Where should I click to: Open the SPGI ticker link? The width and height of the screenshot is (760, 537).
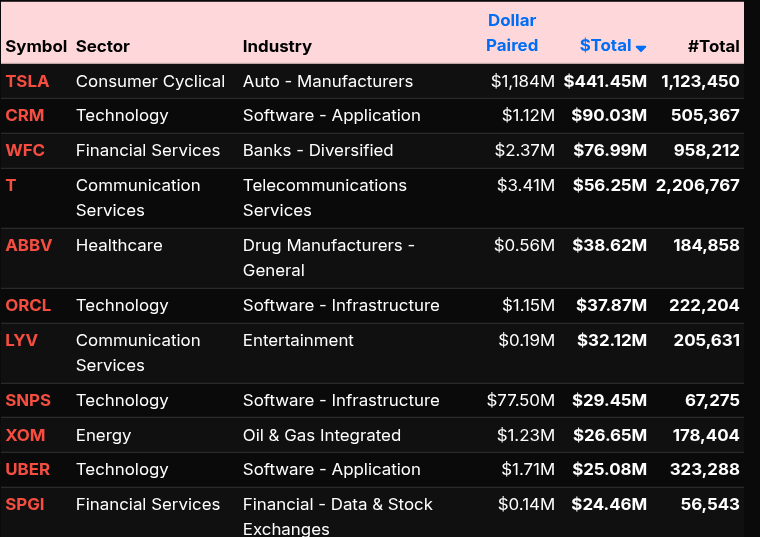point(25,504)
